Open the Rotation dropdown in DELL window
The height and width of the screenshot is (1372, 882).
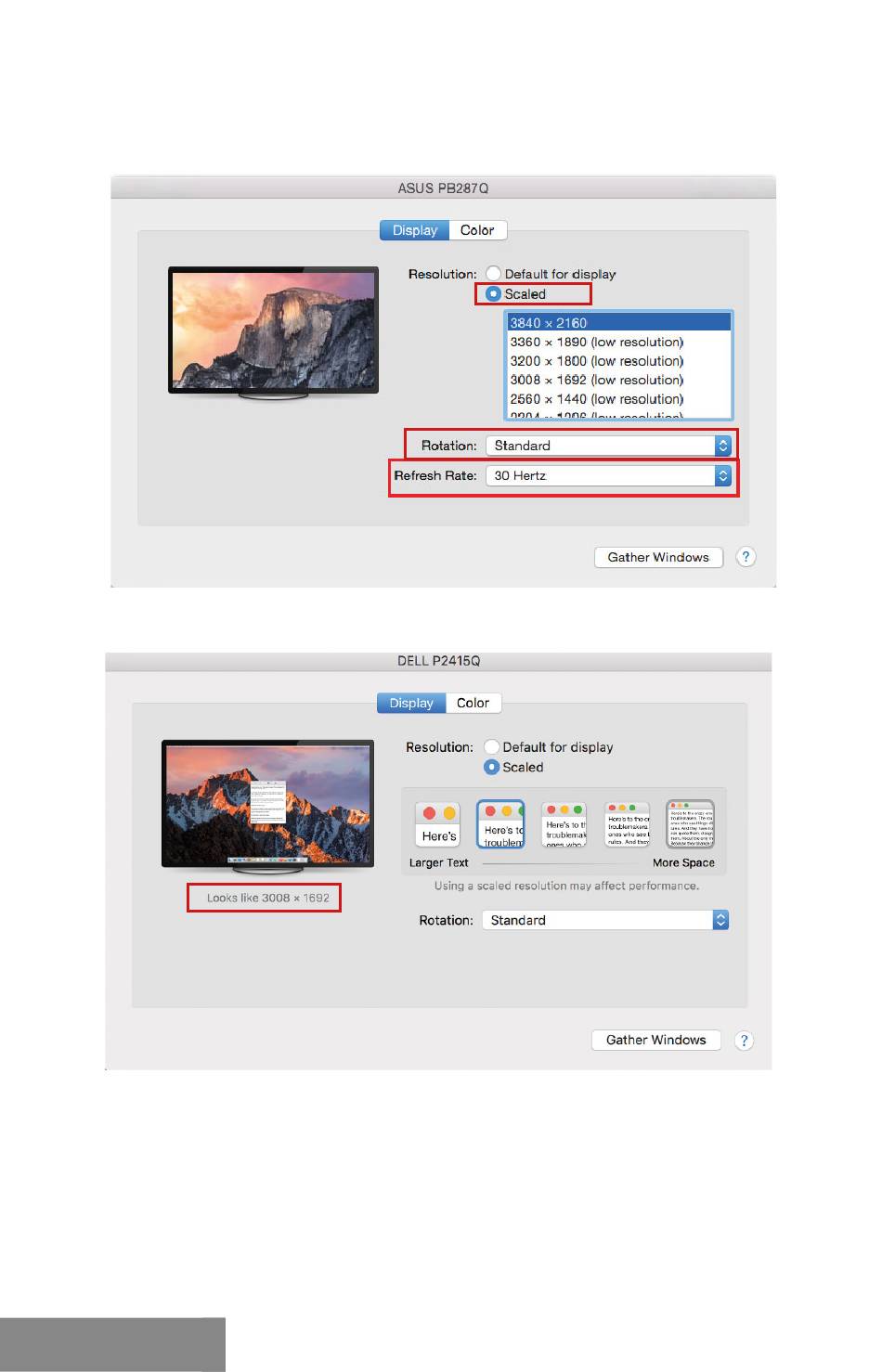605,920
